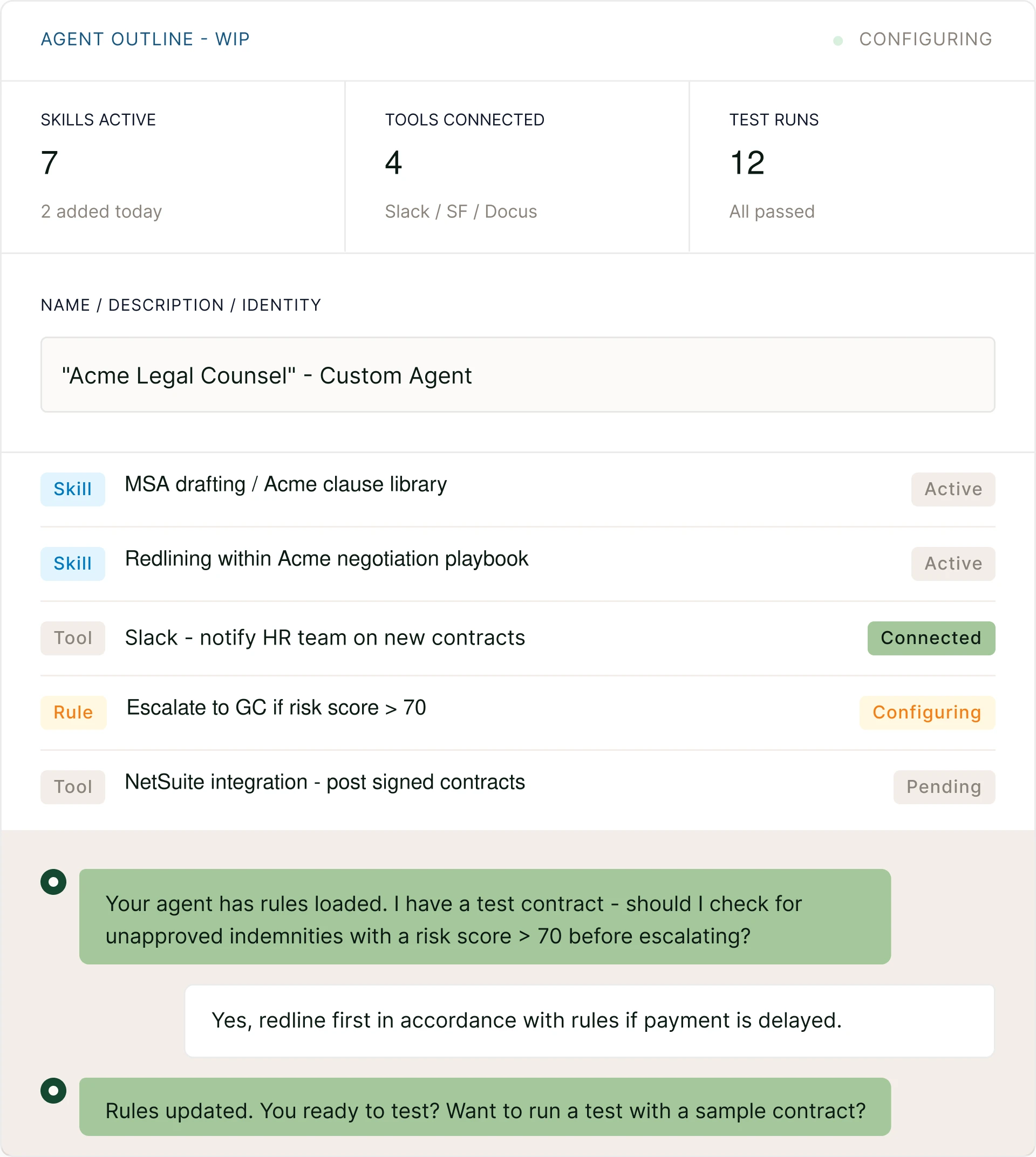This screenshot has height=1157, width=1036.
Task: Expand the Configuring status on escalation rule
Action: click(x=928, y=713)
